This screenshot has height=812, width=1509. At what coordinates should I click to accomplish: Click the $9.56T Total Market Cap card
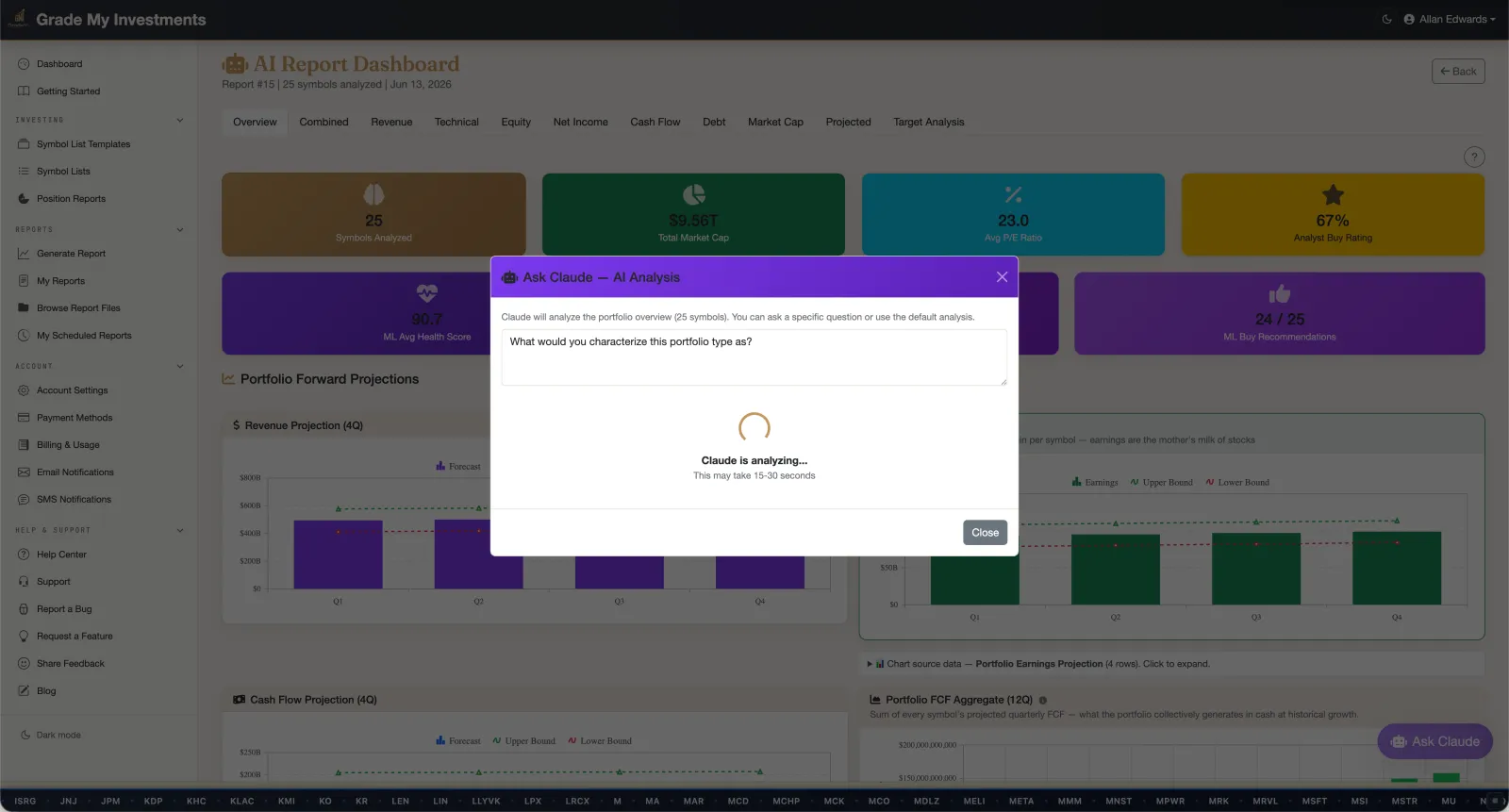click(693, 214)
